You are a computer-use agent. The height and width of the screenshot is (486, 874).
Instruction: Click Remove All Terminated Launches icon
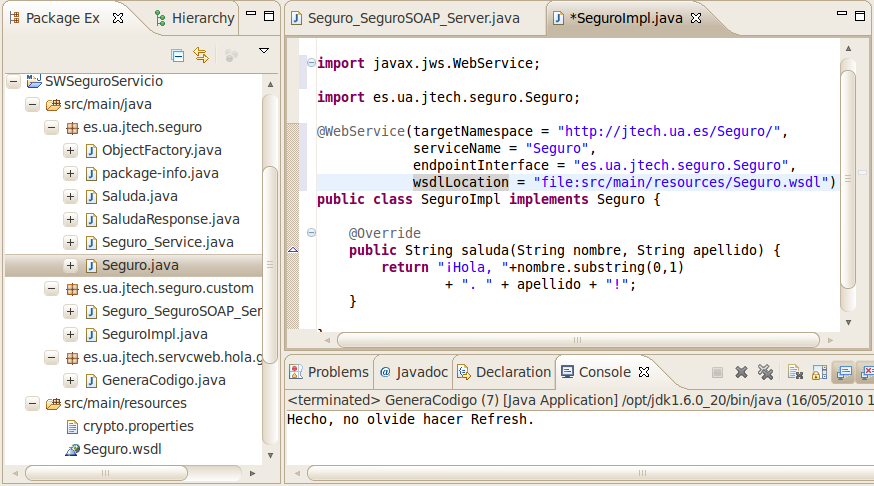pyautogui.click(x=766, y=372)
